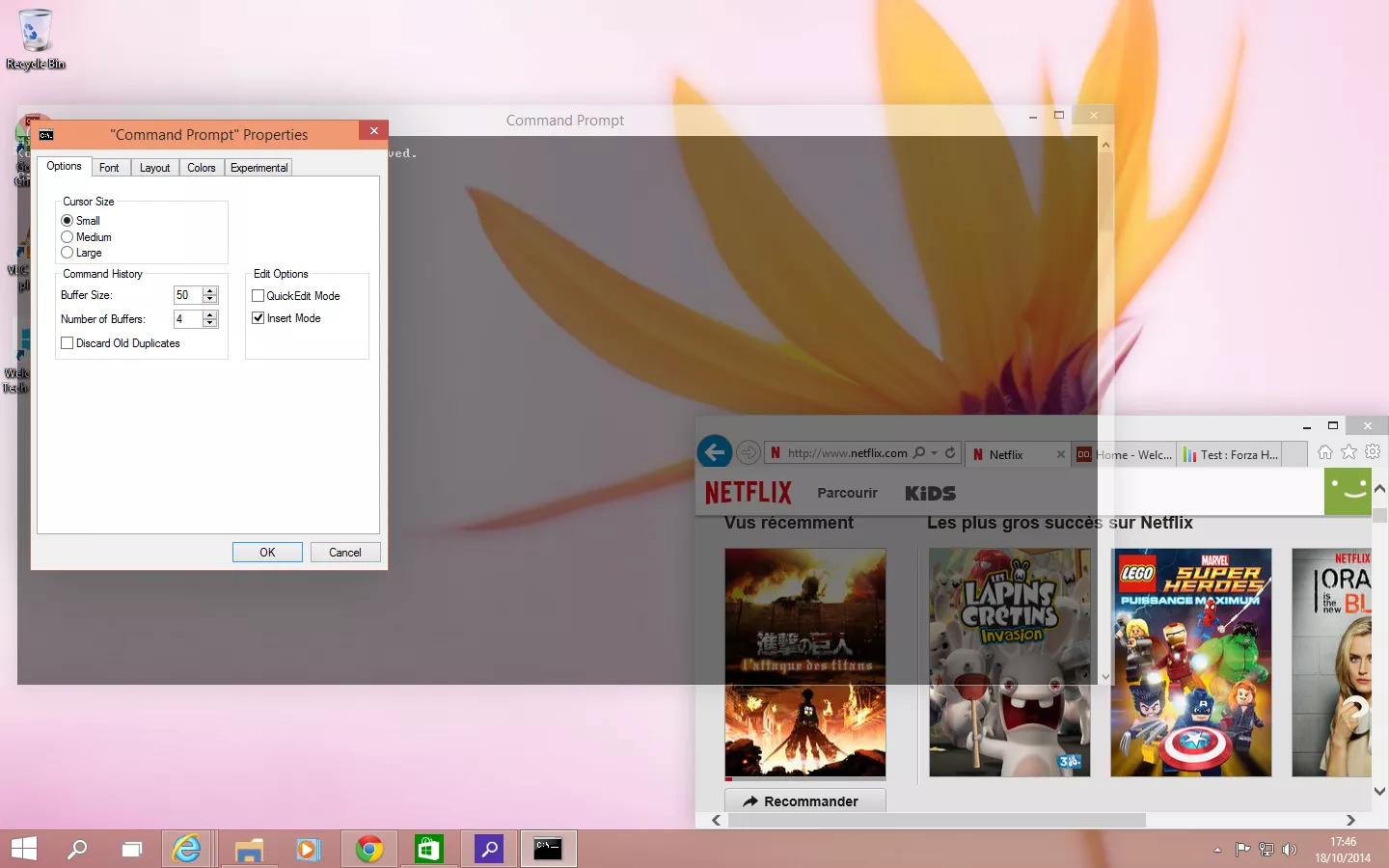Open the green smiley profile avatar
The image size is (1389, 868).
click(x=1348, y=492)
